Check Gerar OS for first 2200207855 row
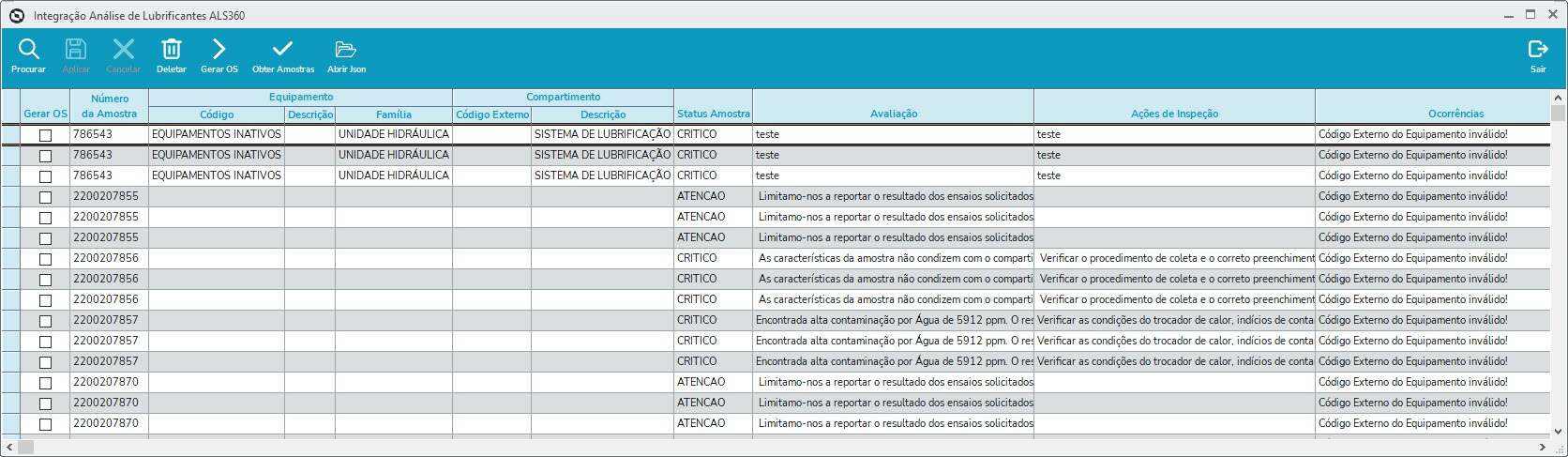The image size is (1568, 457). (x=45, y=197)
